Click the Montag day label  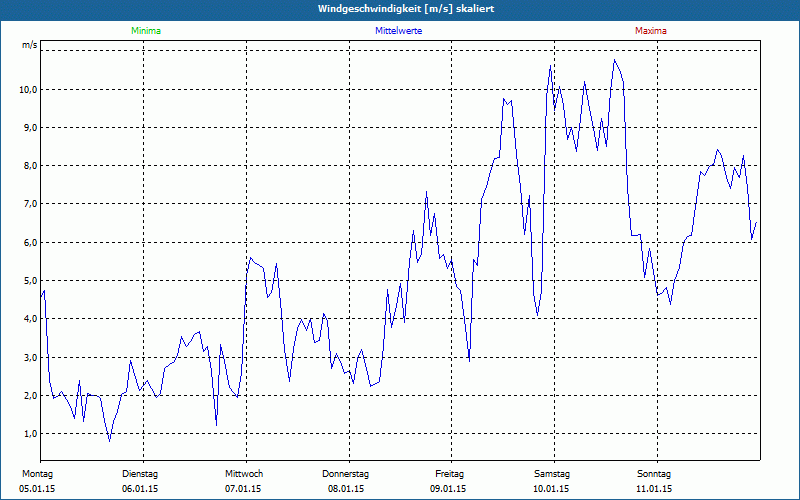point(37,474)
